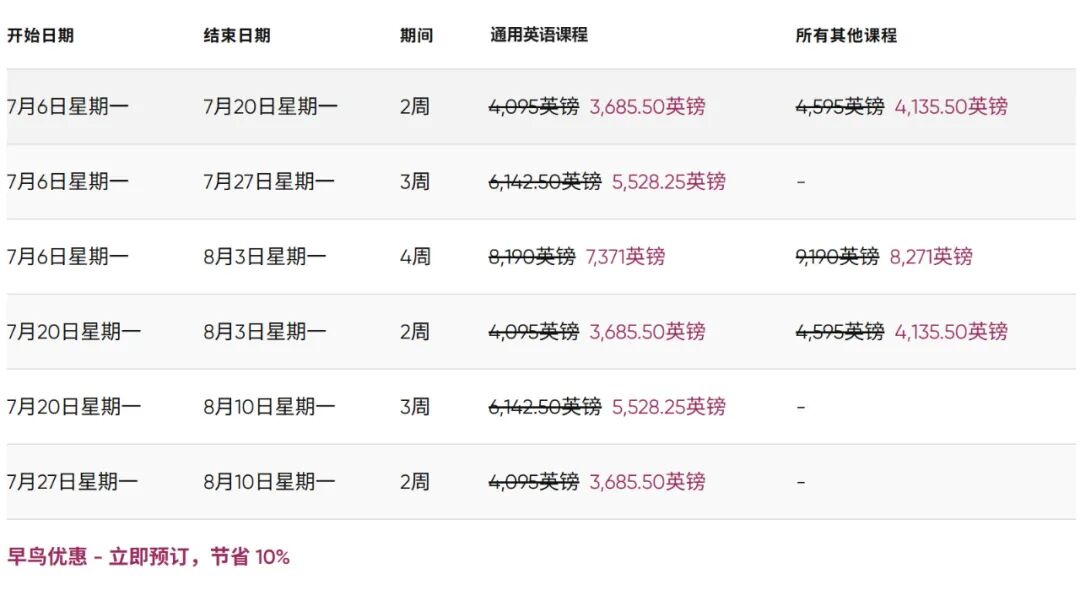Click the 早鸟优惠 立即预订 promo text

pyautogui.click(x=148, y=557)
